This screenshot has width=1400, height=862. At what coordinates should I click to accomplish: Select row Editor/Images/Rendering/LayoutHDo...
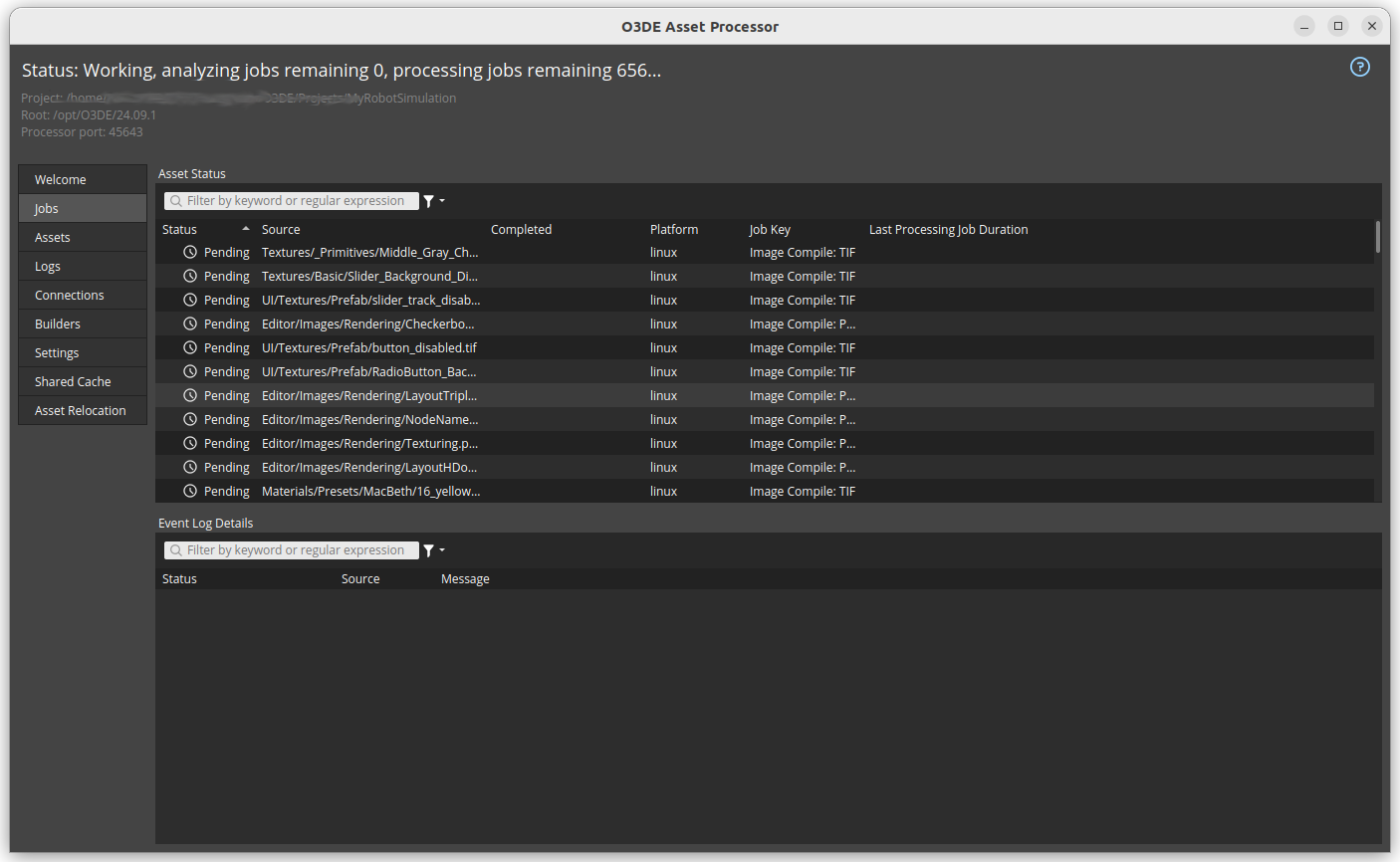click(x=765, y=468)
